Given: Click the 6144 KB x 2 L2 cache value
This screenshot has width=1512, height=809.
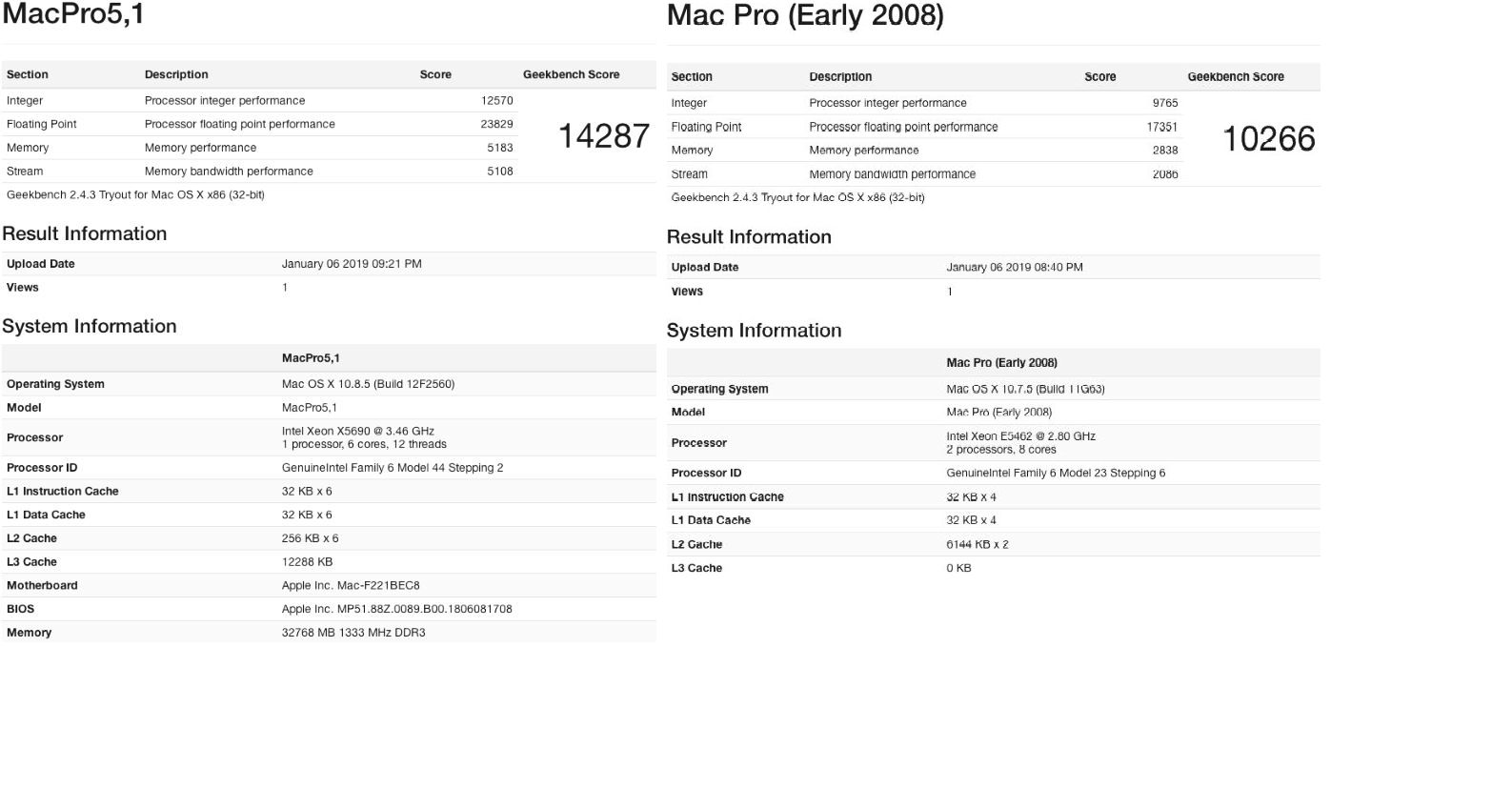Looking at the screenshot, I should coord(977,544).
